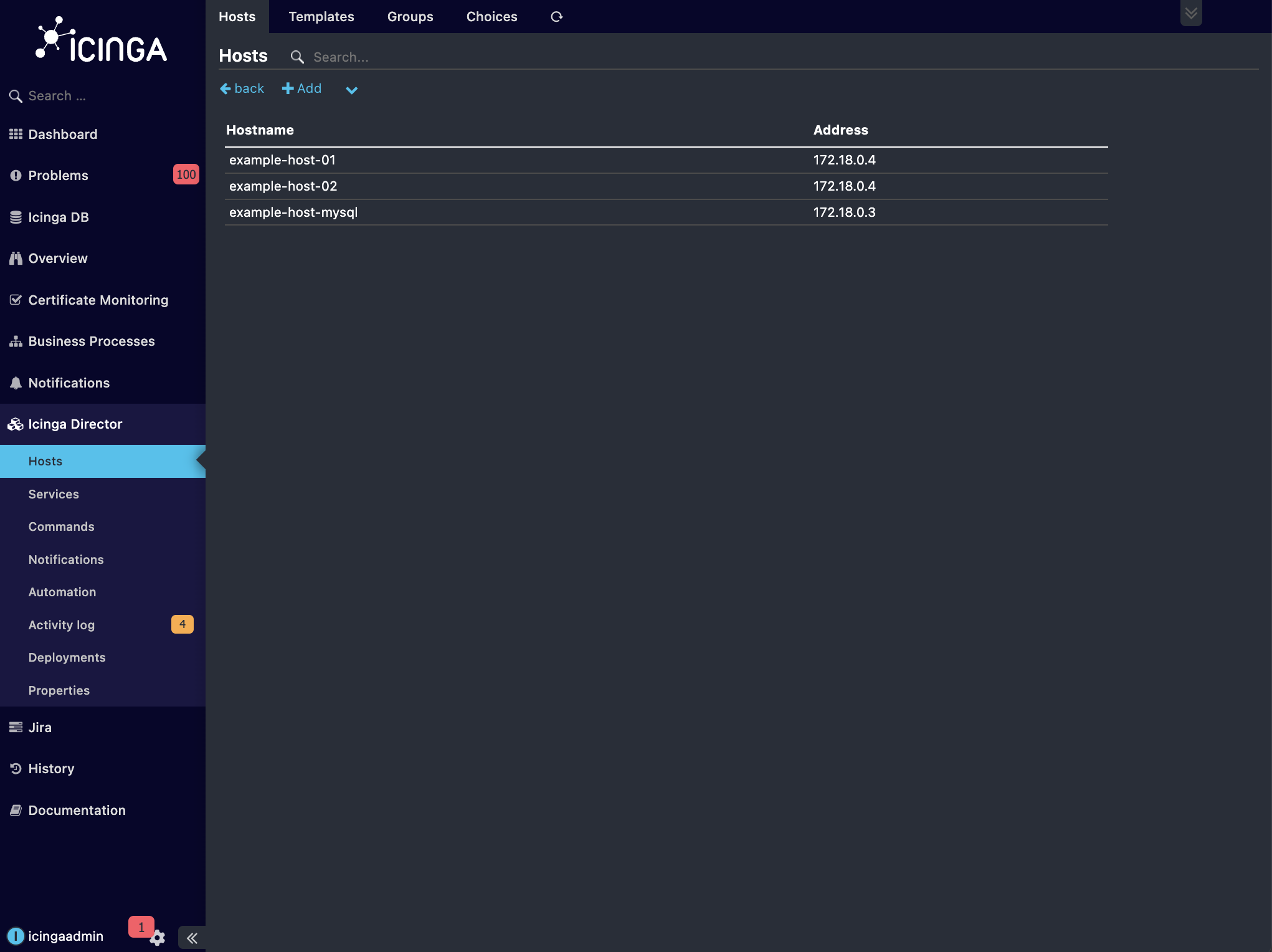The height and width of the screenshot is (952, 1272).
Task: Switch to the Hosts tab
Action: (x=237, y=17)
